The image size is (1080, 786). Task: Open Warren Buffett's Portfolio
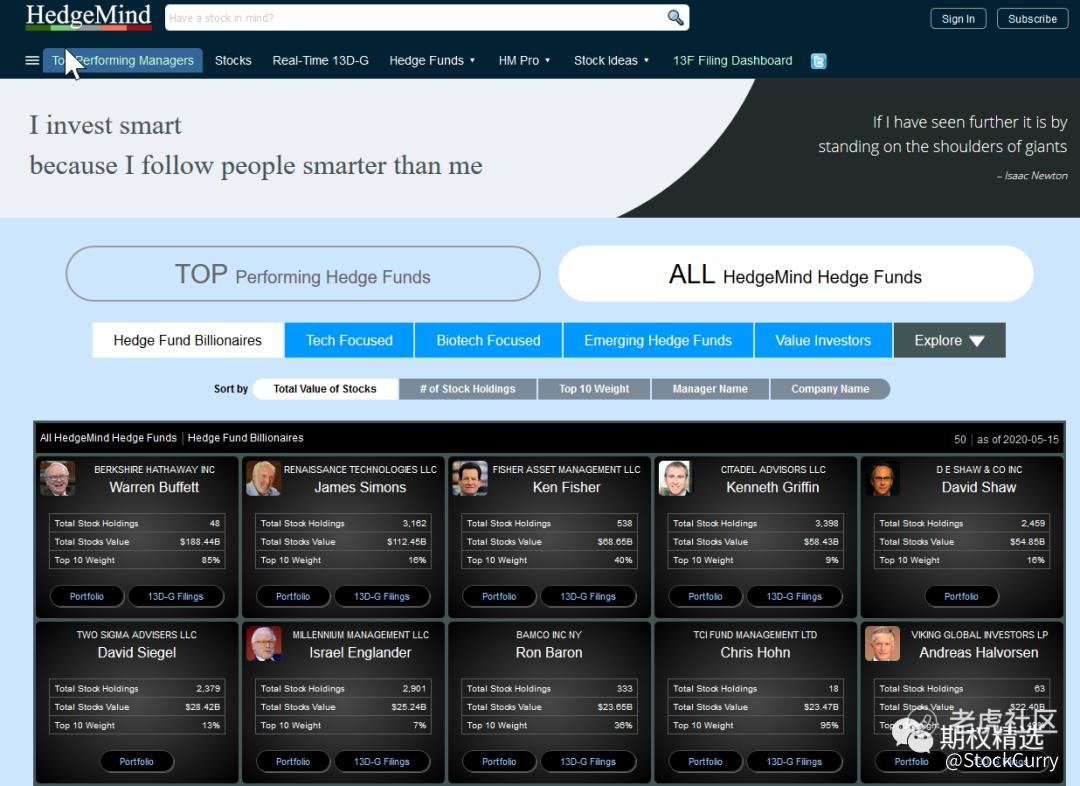87,597
